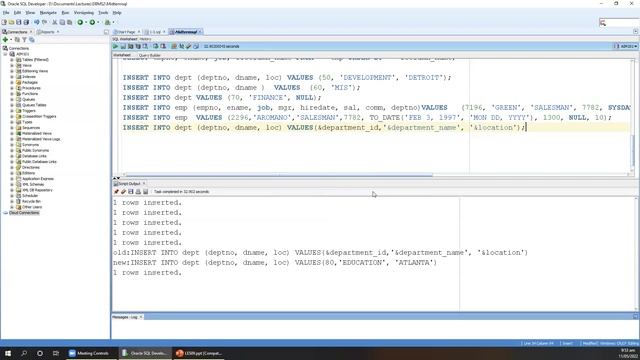Click the Clear worksheet eraser icon
The height and width of the screenshot is (360, 640).
189,47
